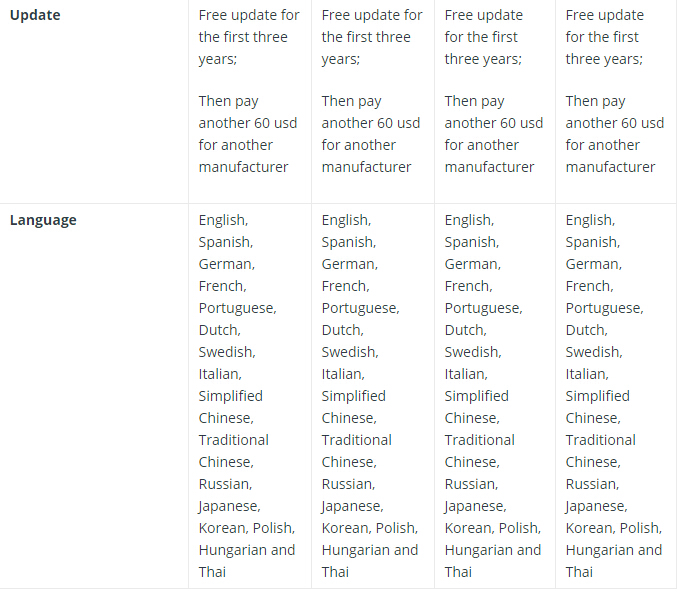Click the "Update" row header
700x605 pixels.
coord(35,15)
